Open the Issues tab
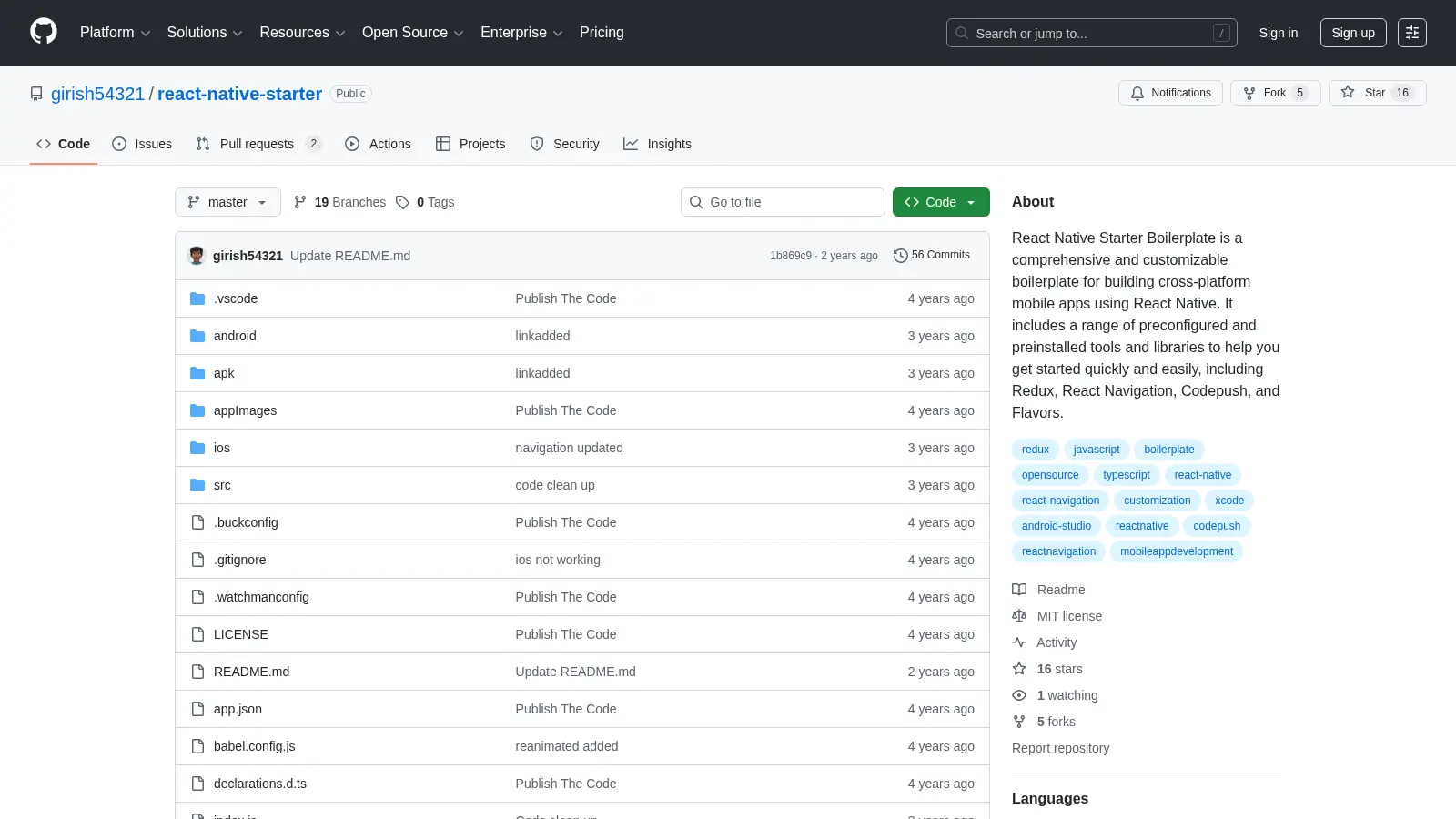Screen dimensions: 1456x819 coord(142,144)
